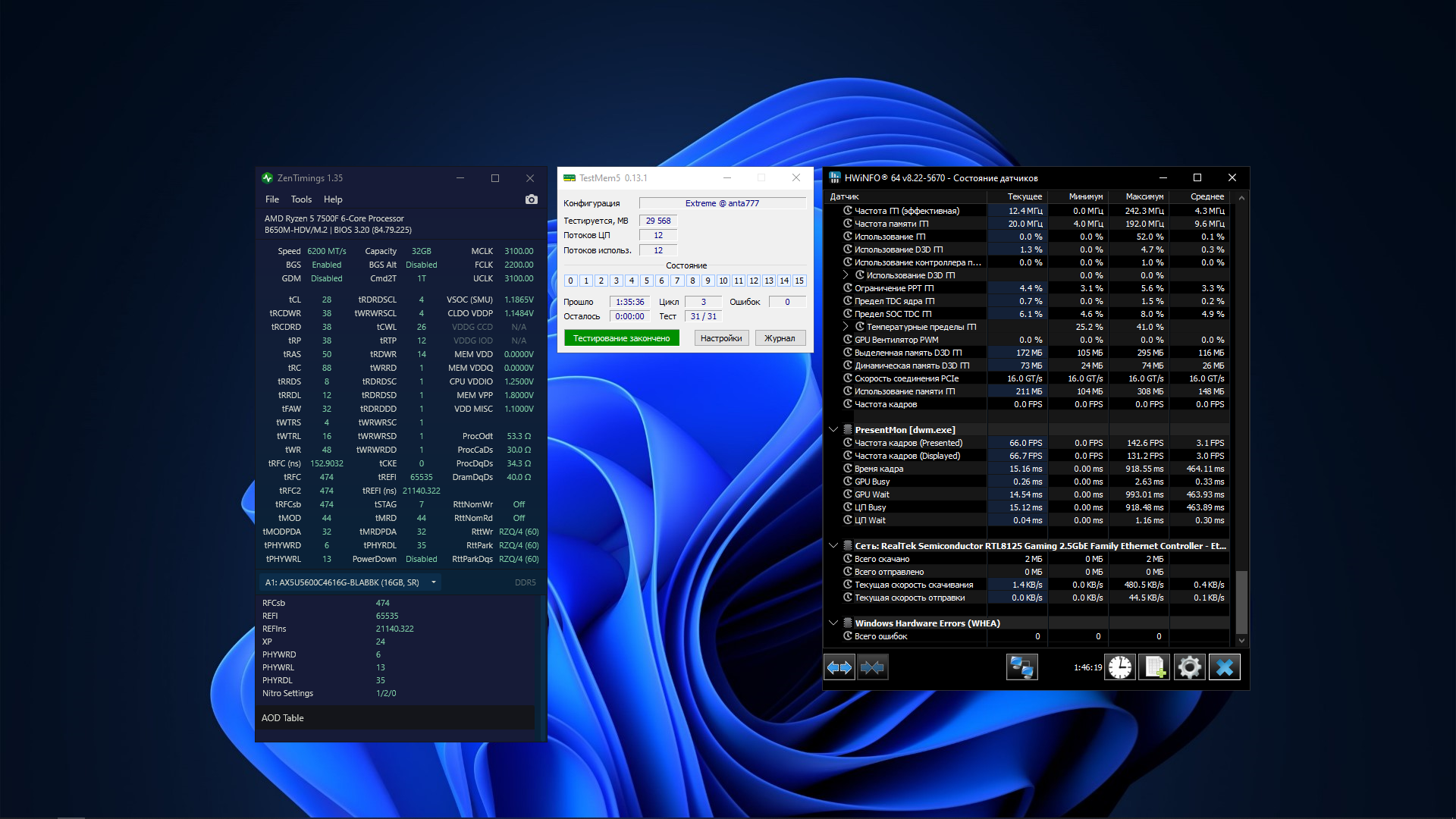Start logging with document plus icon

(1154, 667)
